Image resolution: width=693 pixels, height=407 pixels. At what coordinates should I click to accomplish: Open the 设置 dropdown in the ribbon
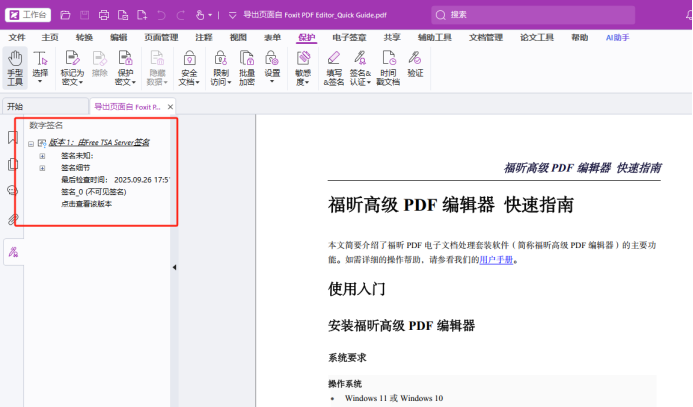click(x=273, y=66)
